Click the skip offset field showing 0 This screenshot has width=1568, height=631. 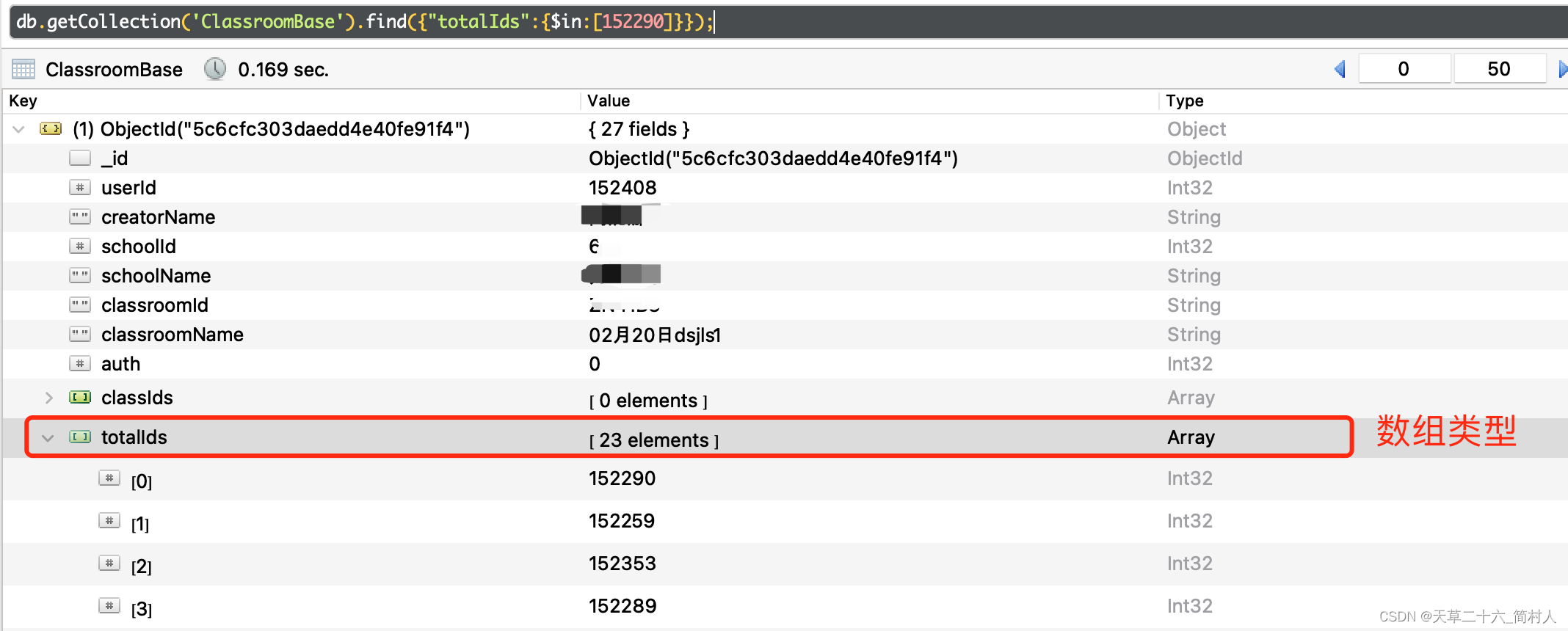[x=1404, y=69]
